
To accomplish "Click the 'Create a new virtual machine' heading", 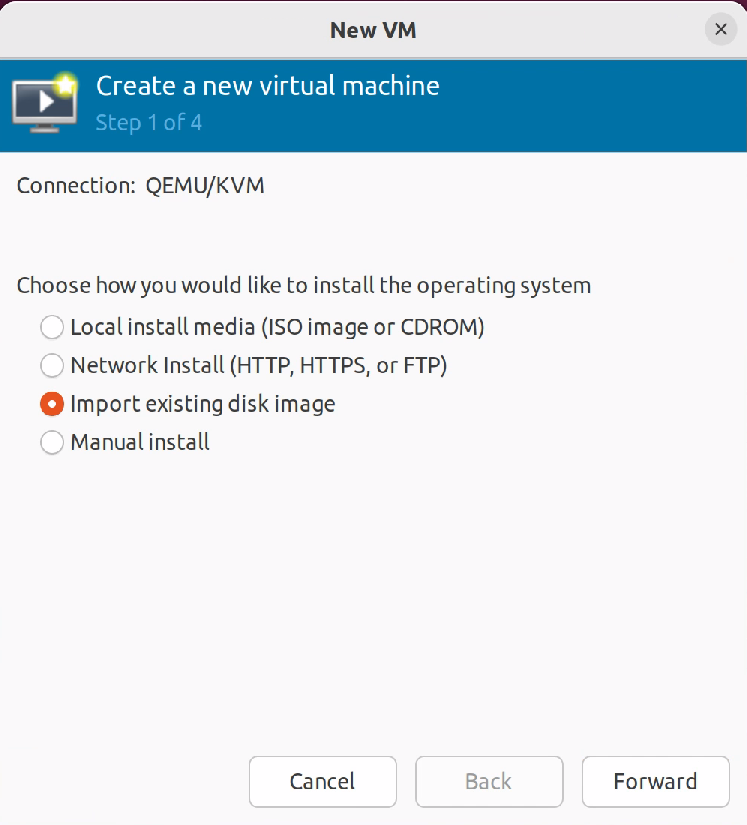I will coord(267,86).
